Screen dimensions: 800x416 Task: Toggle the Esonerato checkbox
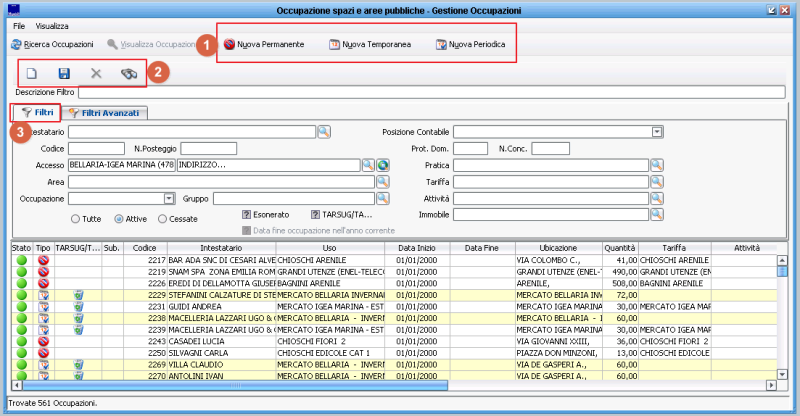coord(247,214)
